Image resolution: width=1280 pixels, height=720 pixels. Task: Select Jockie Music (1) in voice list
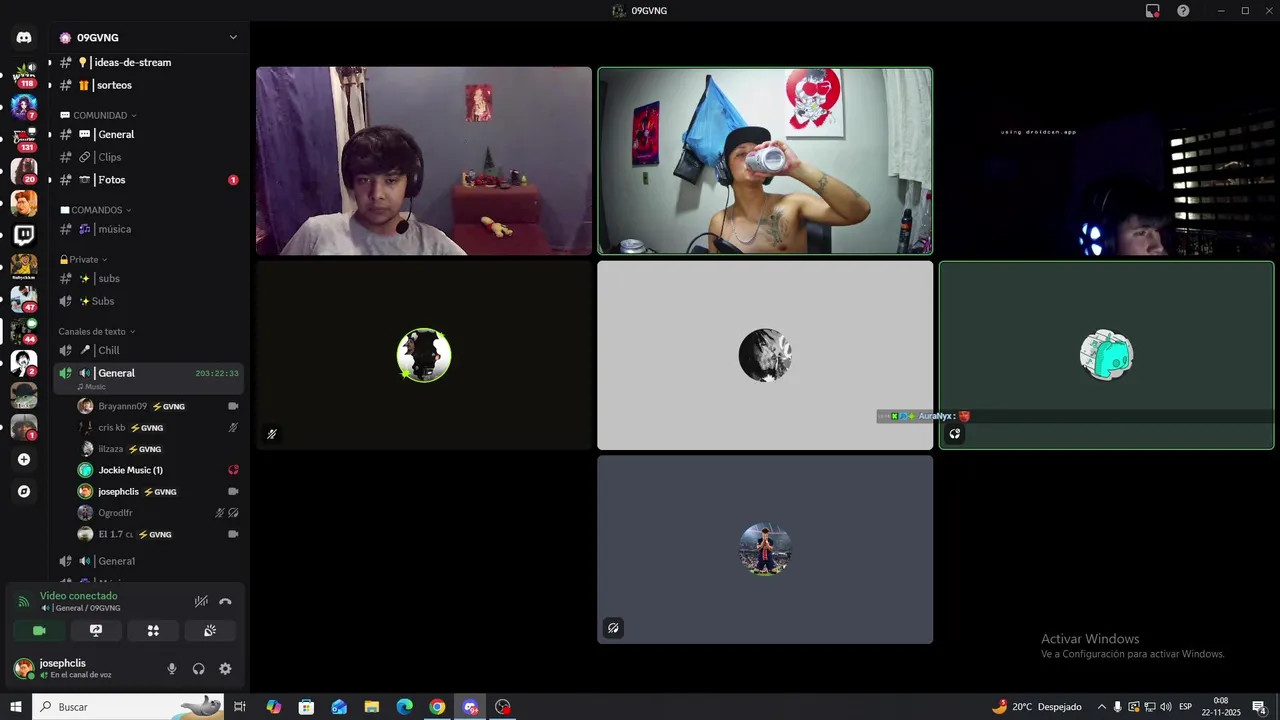[158, 470]
